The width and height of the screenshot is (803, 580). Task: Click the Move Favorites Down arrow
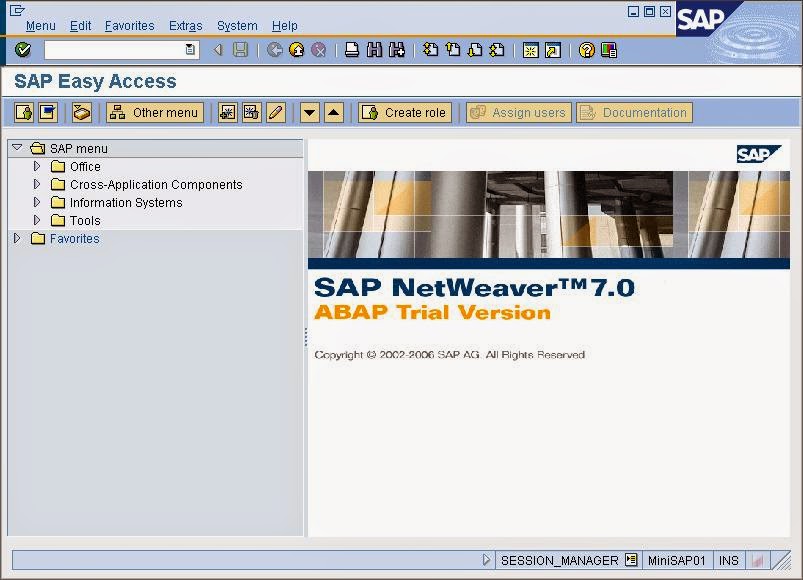pos(310,113)
